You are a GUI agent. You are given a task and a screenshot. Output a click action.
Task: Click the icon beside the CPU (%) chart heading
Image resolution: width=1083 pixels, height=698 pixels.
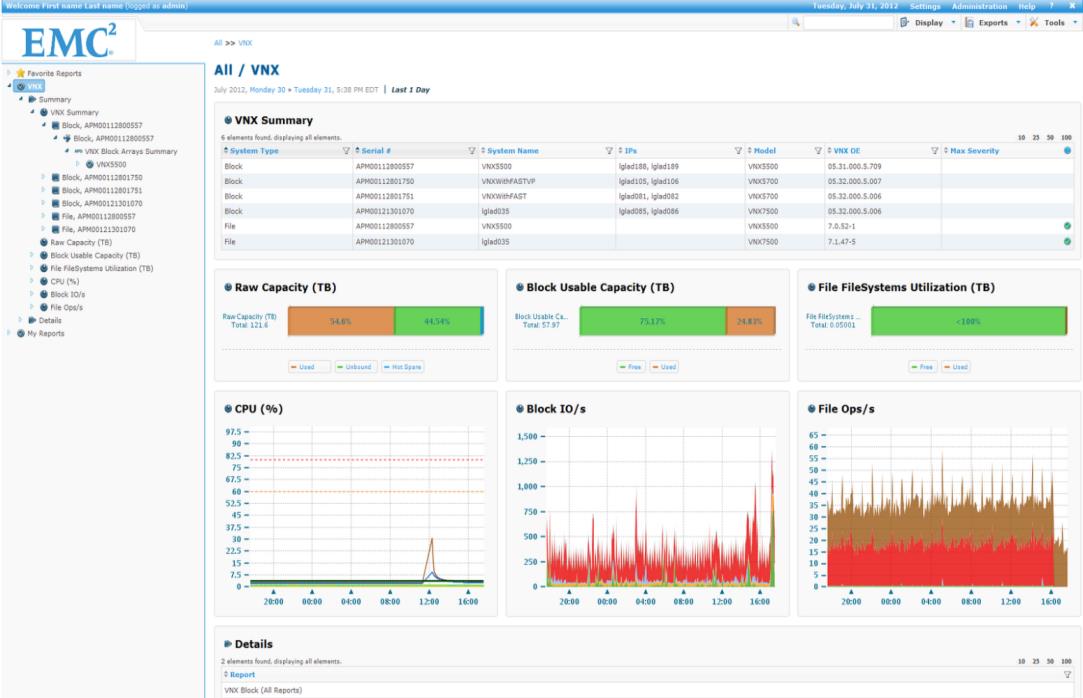[228, 409]
